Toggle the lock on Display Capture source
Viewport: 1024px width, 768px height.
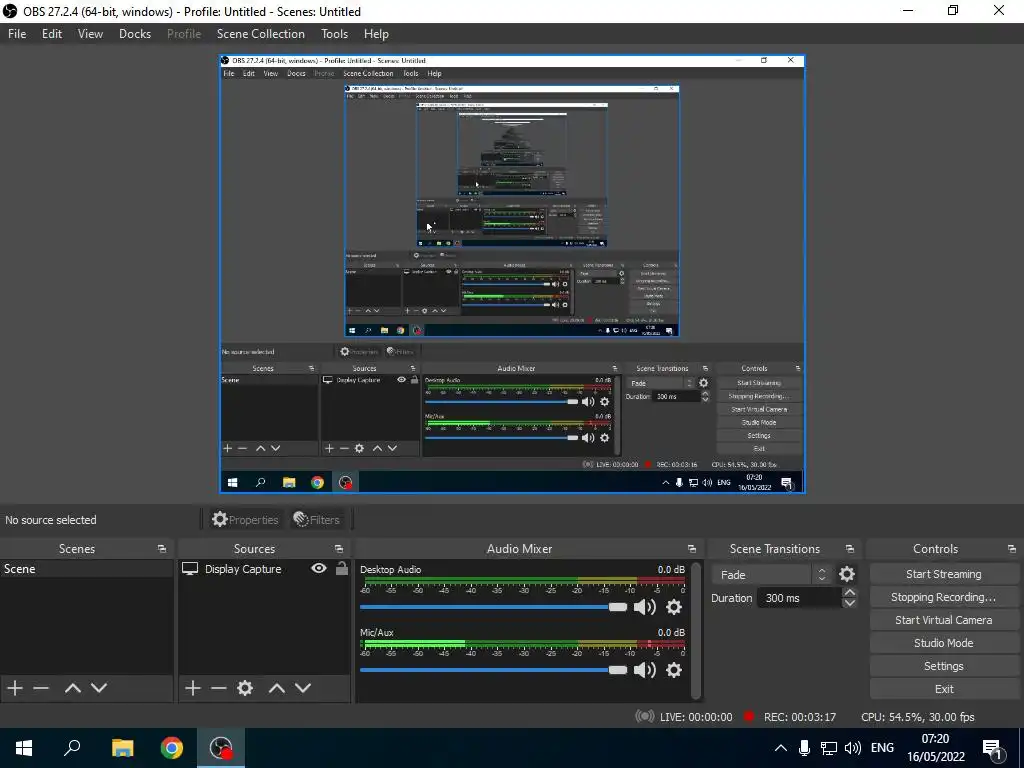coord(342,569)
